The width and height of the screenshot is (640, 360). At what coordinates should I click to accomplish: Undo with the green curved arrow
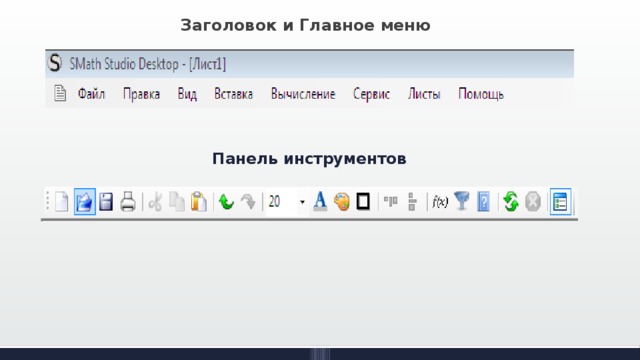[226, 202]
